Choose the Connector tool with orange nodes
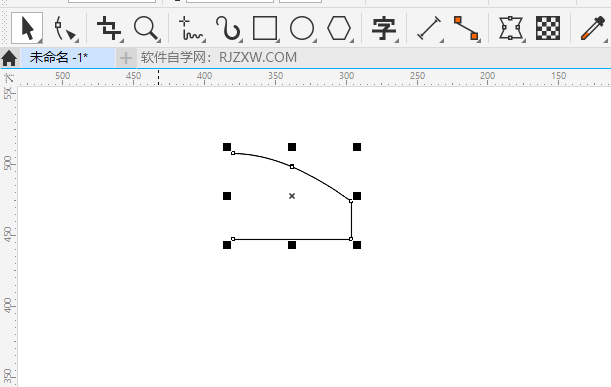This screenshot has height=387, width=611. 466,28
